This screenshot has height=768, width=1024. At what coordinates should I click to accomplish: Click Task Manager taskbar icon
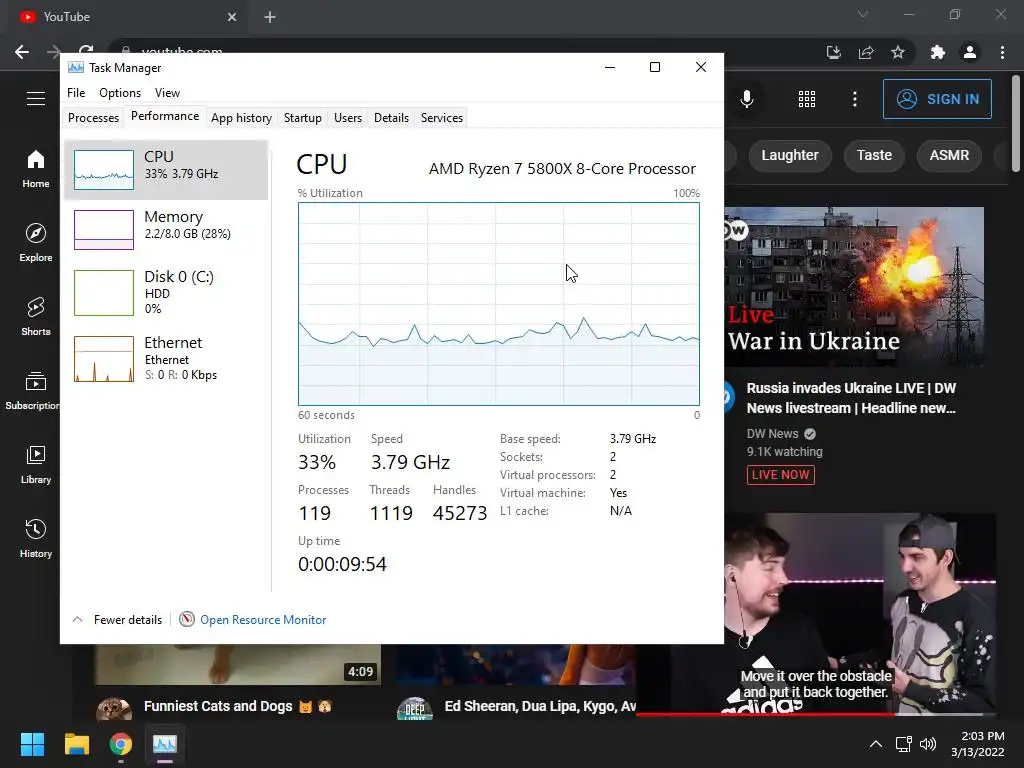(165, 744)
